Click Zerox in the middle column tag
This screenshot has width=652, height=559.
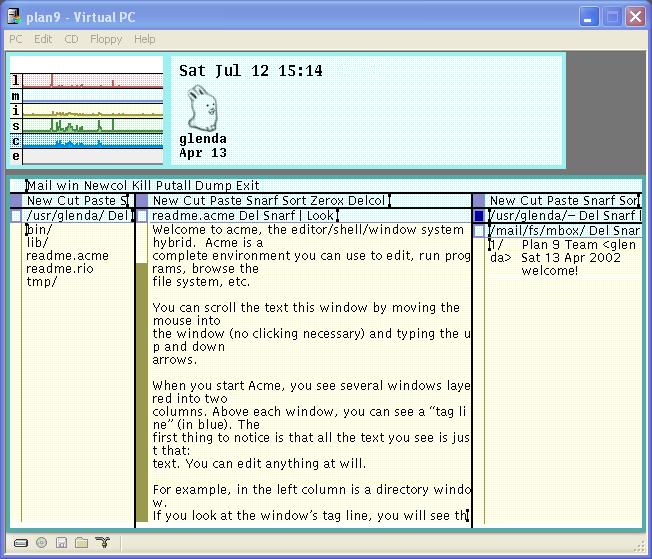(x=327, y=201)
